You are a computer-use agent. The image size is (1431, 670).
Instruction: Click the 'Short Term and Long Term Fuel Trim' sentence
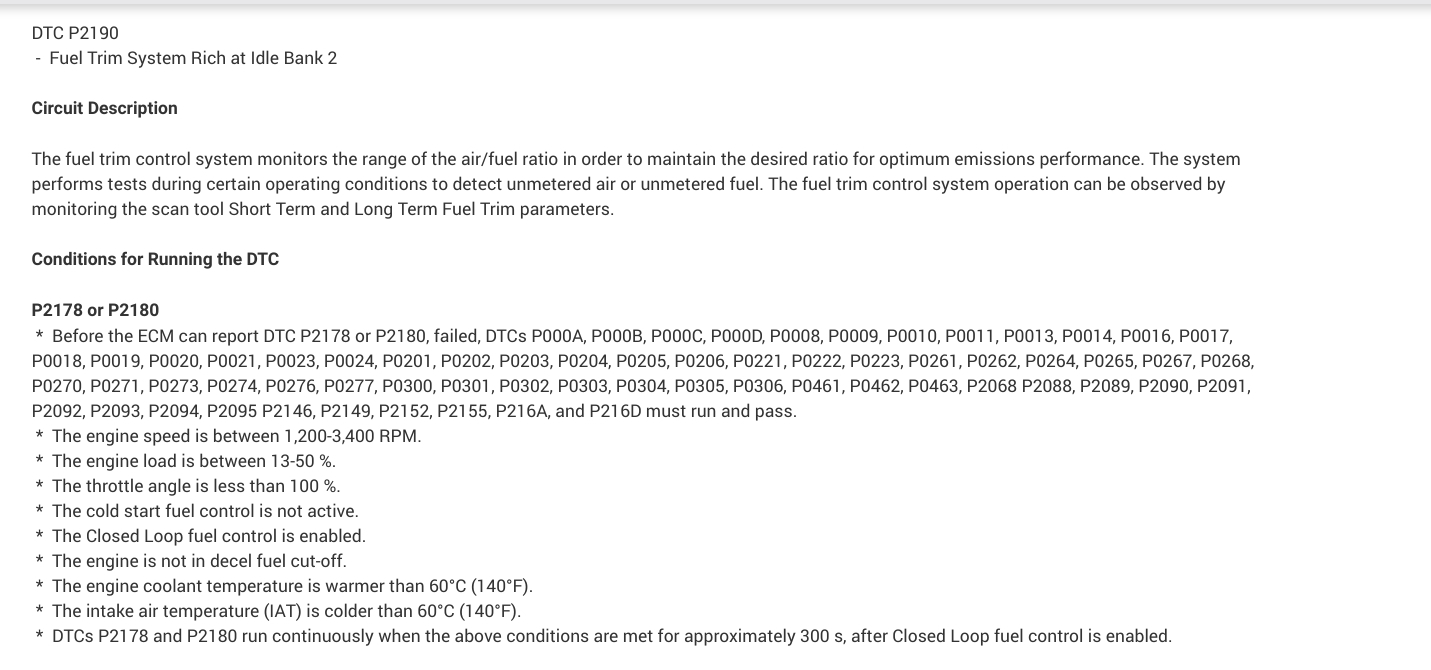(420, 209)
